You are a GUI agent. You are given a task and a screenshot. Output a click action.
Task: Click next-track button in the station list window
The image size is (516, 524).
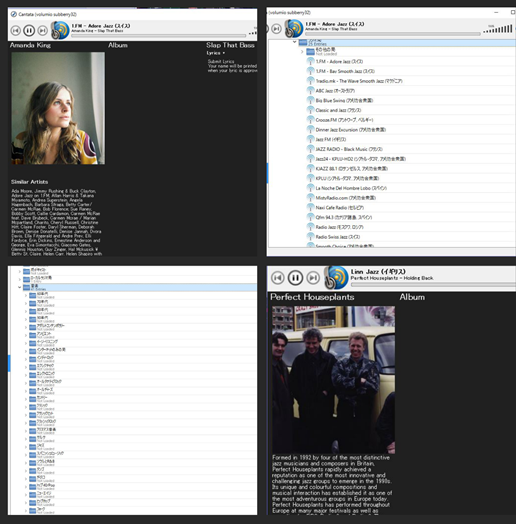[x=276, y=29]
